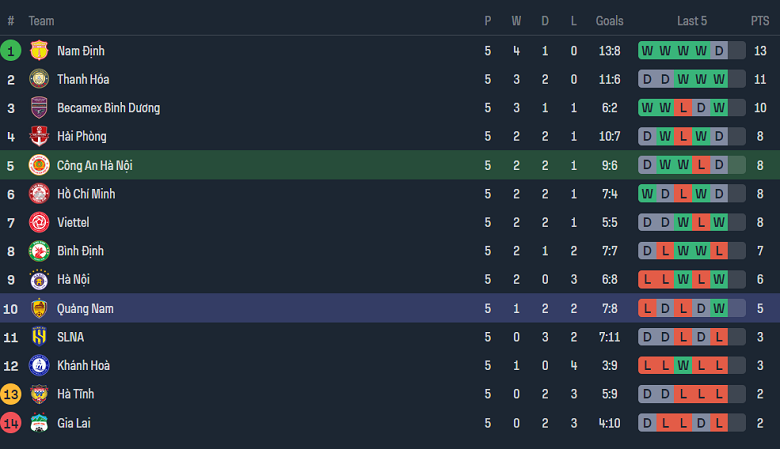Click Khánh Hoà's green W form badge
Viewport: 780px width, 449px height.
coord(683,366)
